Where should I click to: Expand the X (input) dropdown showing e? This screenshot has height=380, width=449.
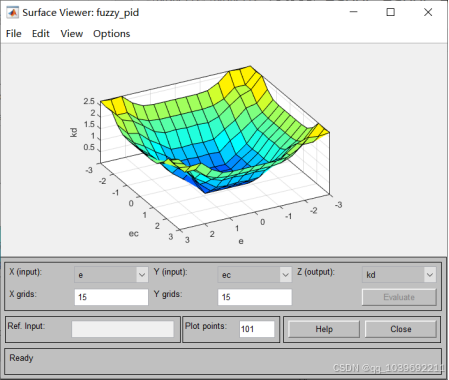point(111,275)
